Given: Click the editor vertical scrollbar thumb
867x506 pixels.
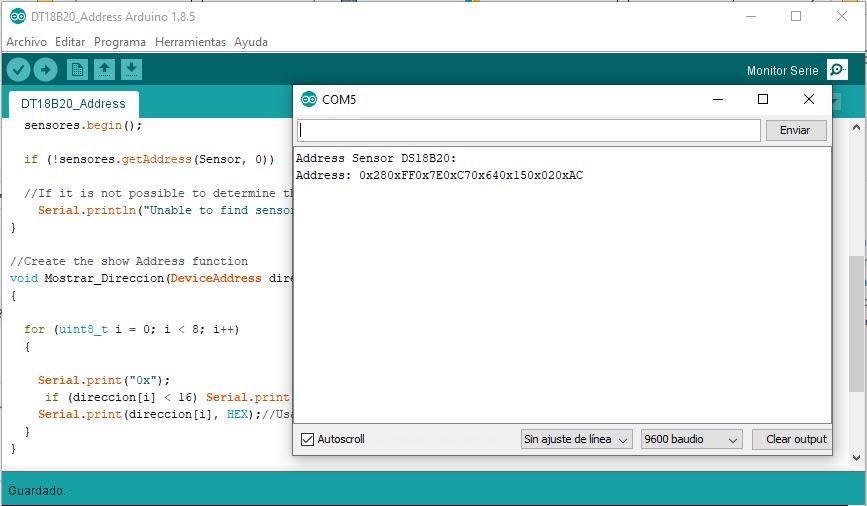Looking at the screenshot, I should 856,325.
